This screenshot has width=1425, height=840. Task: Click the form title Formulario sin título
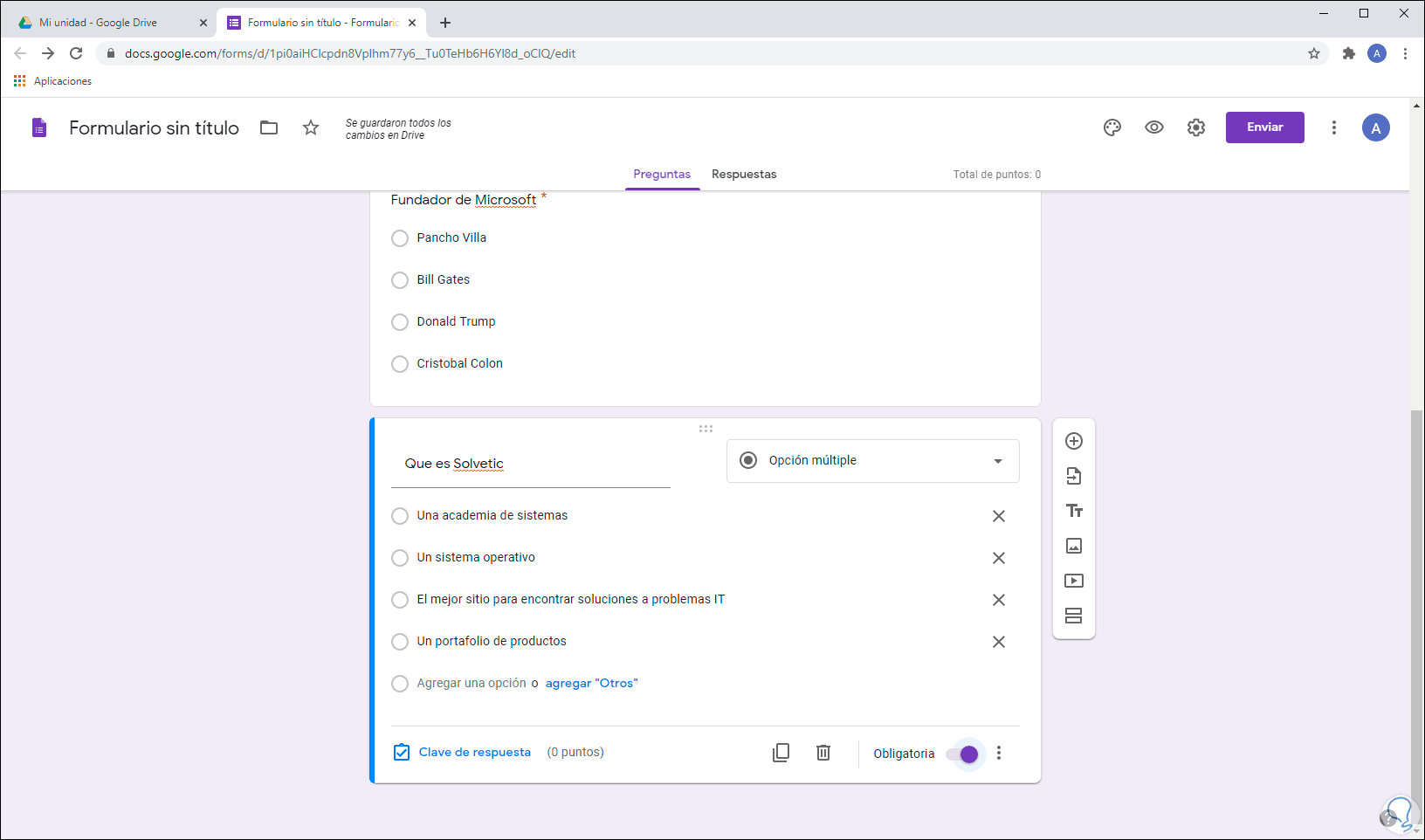[x=154, y=127]
